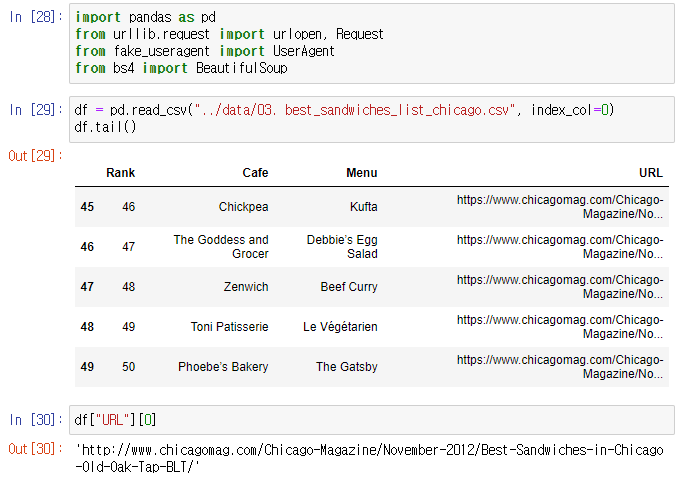Image resolution: width=680 pixels, height=482 pixels.
Task: Select the Beef Curry cell
Action: [x=349, y=287]
